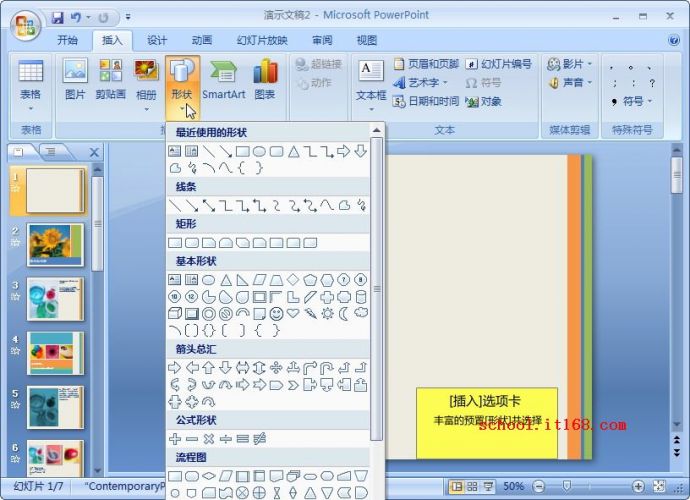Pick the double-arrow line under 线条
Image resolution: width=690 pixels, height=500 pixels.
click(x=209, y=206)
